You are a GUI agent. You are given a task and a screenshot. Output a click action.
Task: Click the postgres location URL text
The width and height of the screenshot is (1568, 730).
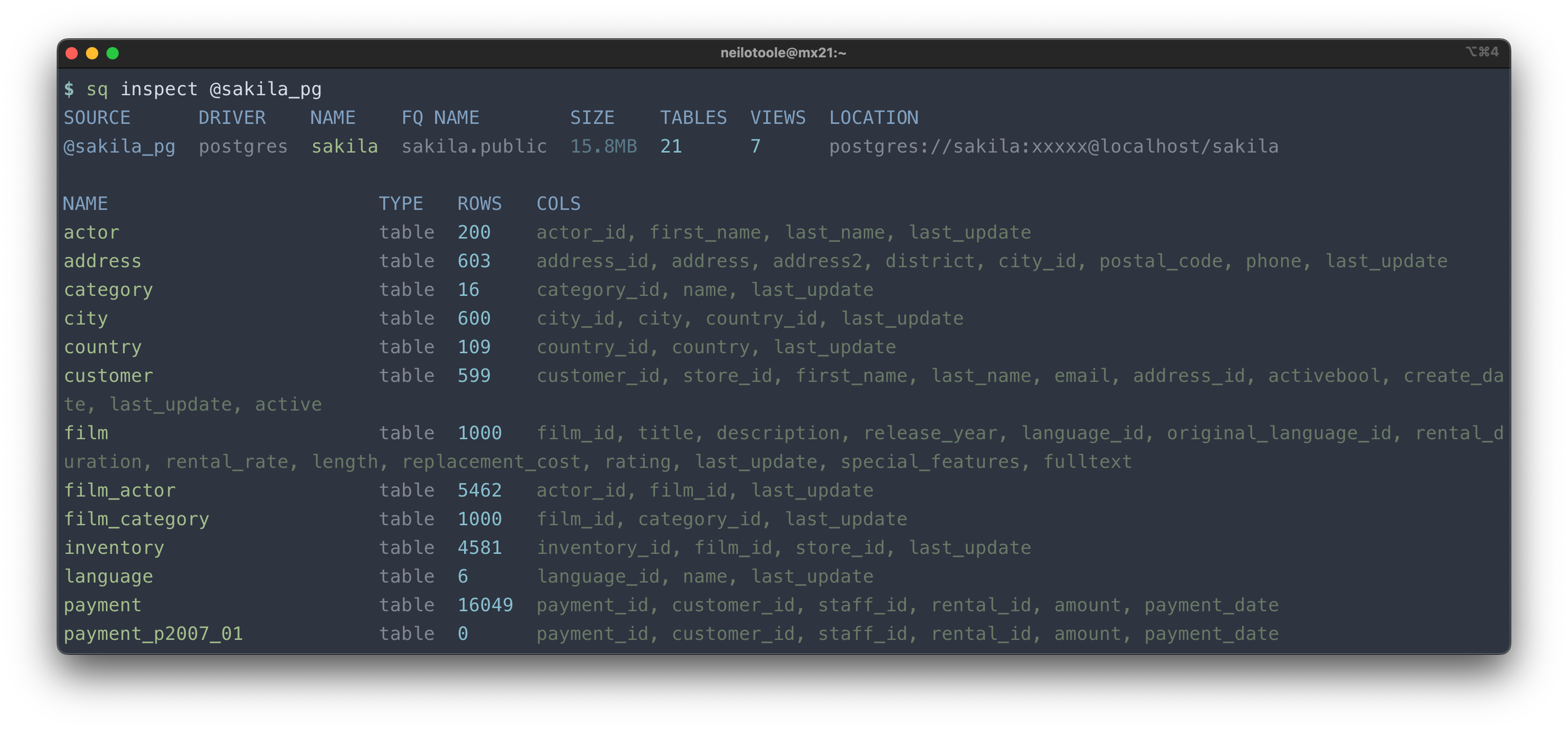[1053, 146]
